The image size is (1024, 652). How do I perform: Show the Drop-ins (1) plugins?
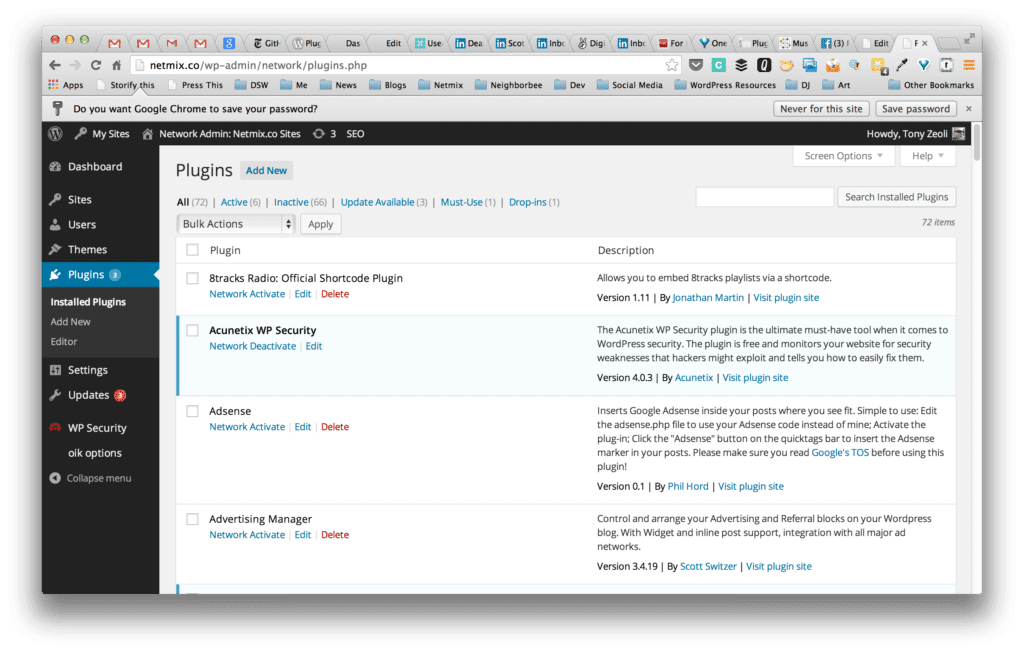pos(534,202)
